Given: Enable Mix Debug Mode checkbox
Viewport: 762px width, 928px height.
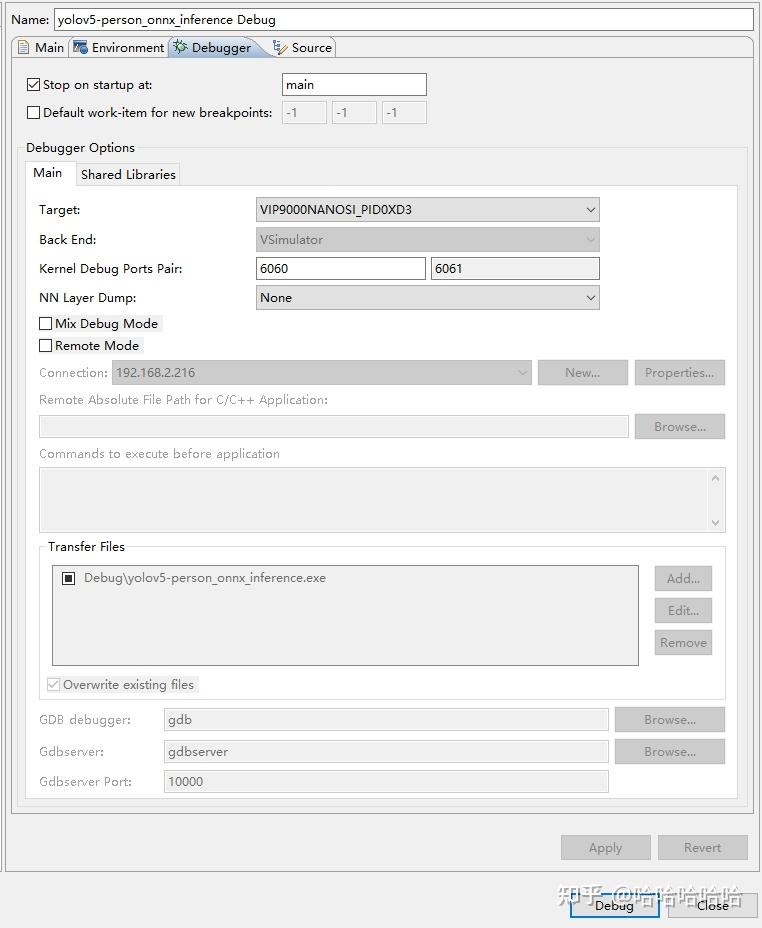Looking at the screenshot, I should click(46, 323).
